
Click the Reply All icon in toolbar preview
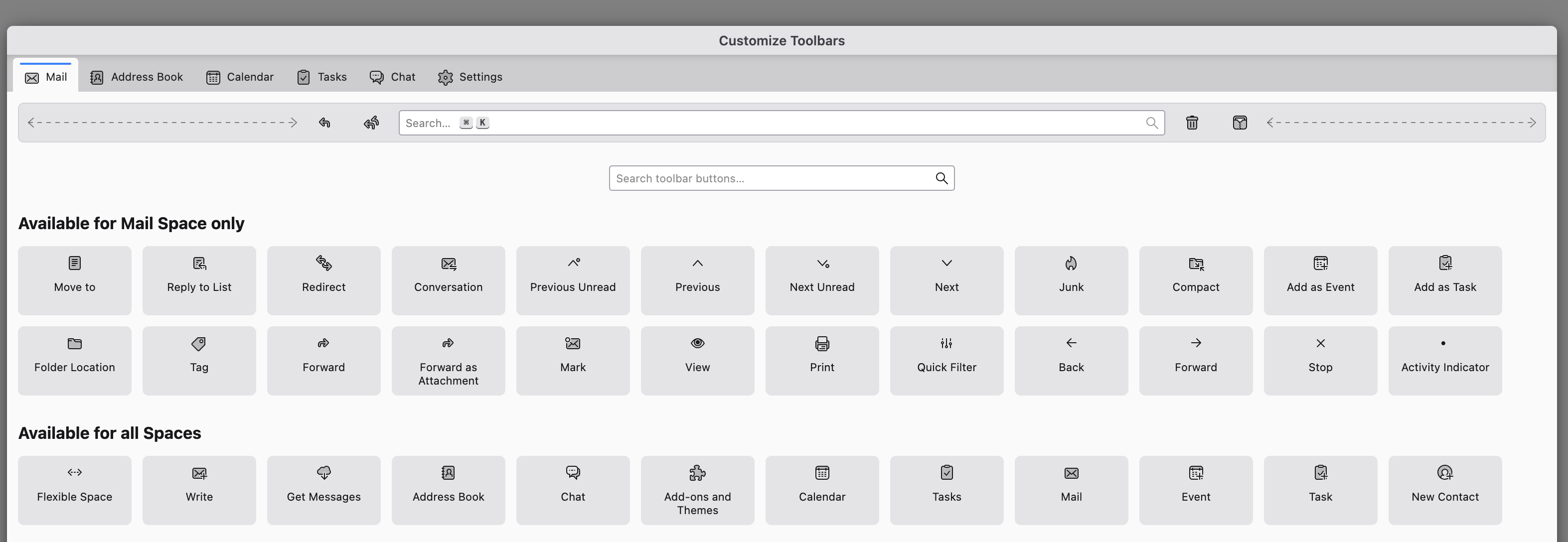tap(371, 123)
